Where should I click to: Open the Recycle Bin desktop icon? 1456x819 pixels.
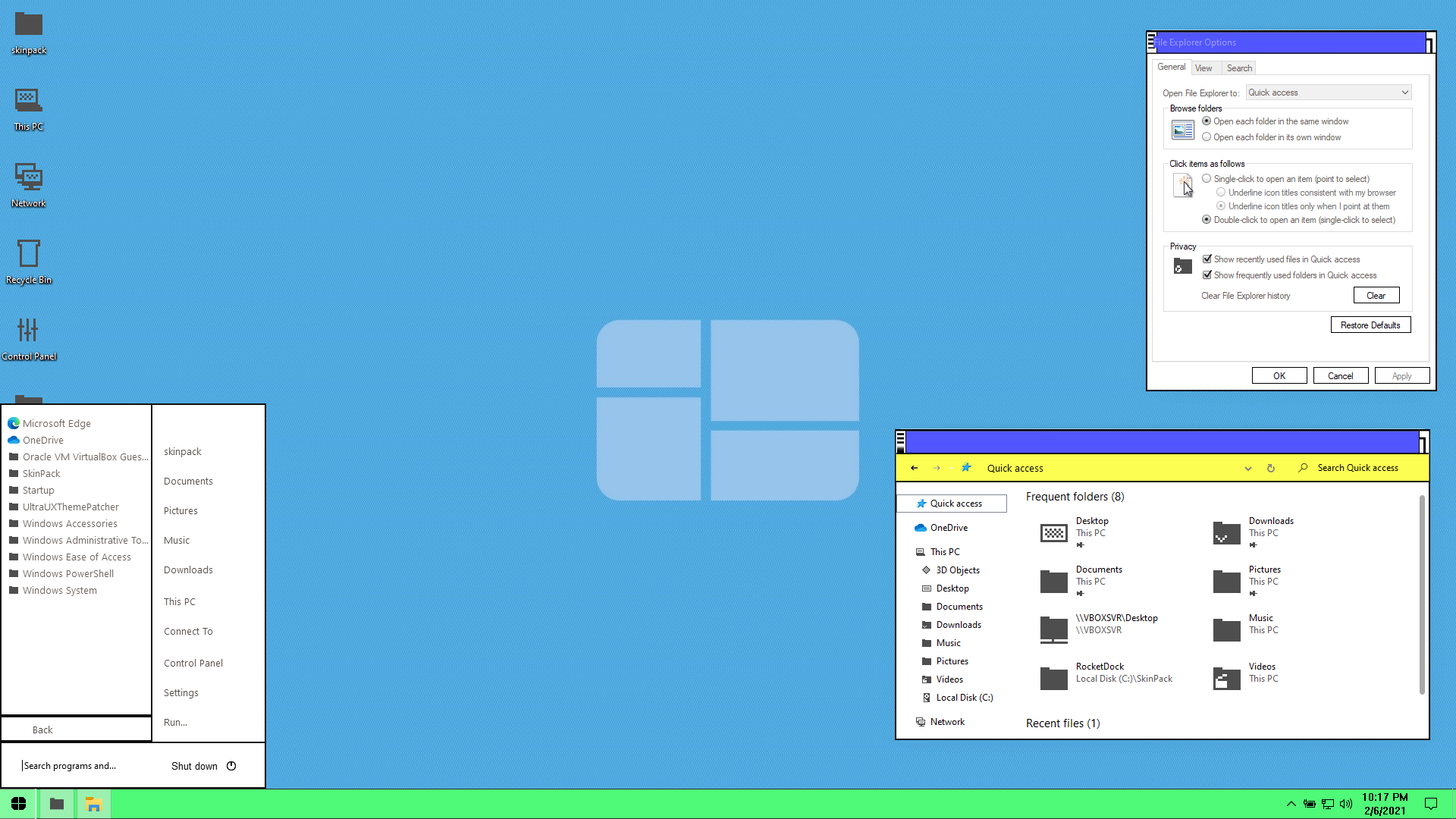tap(28, 255)
